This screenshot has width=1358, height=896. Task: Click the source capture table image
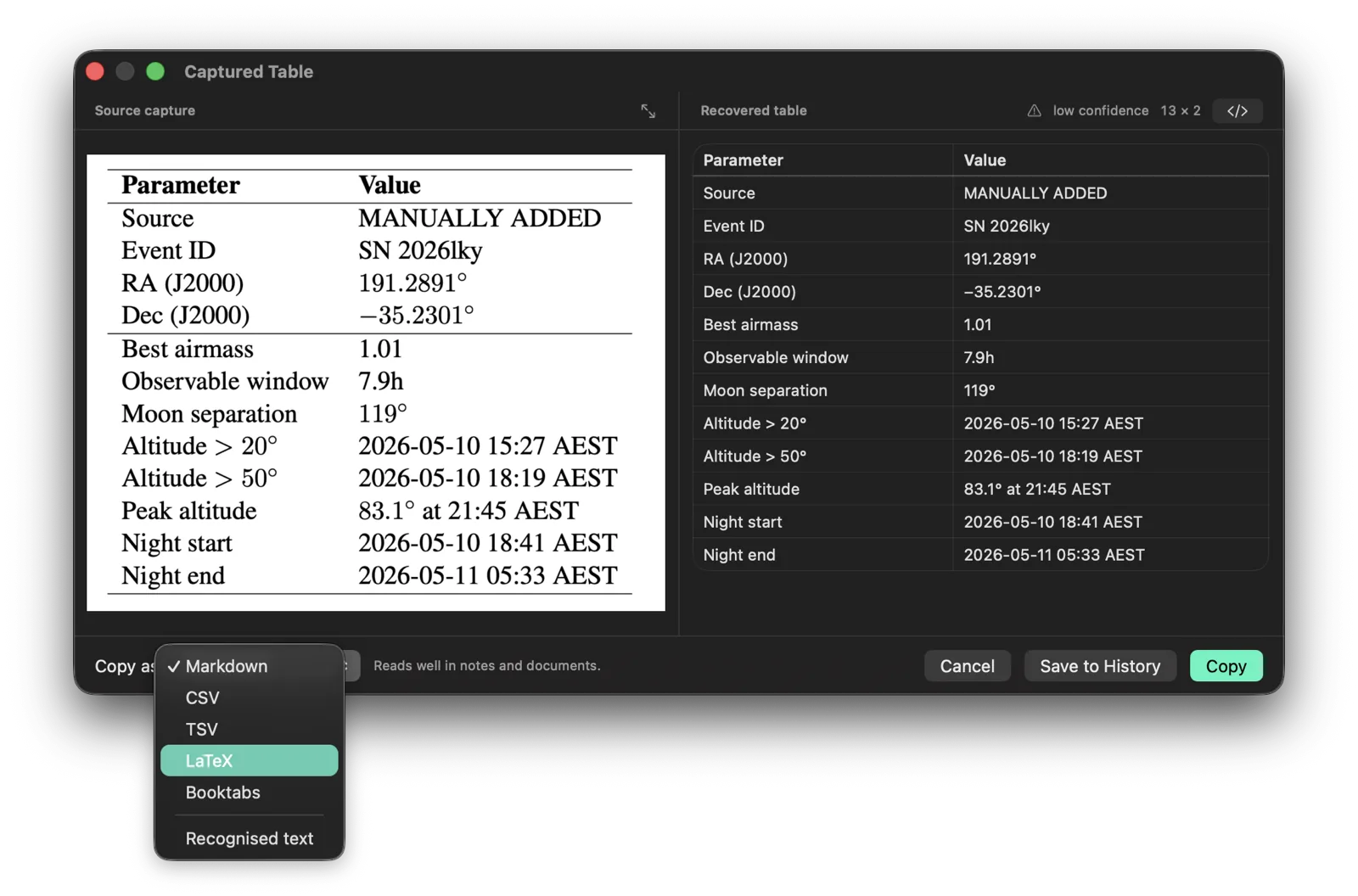pyautogui.click(x=375, y=383)
